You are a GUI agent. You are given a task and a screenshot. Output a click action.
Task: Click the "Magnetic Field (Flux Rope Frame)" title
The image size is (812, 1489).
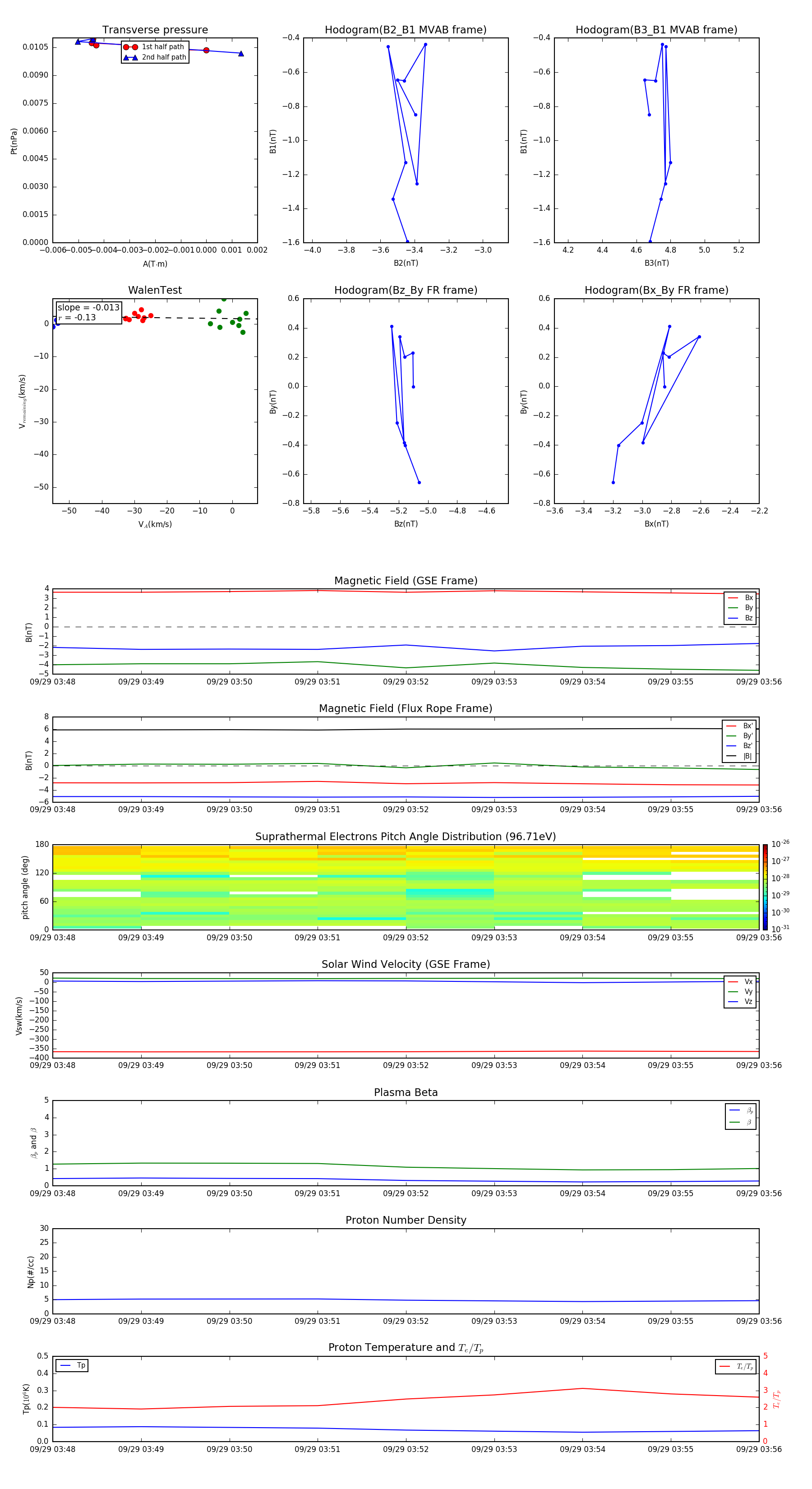406,709
